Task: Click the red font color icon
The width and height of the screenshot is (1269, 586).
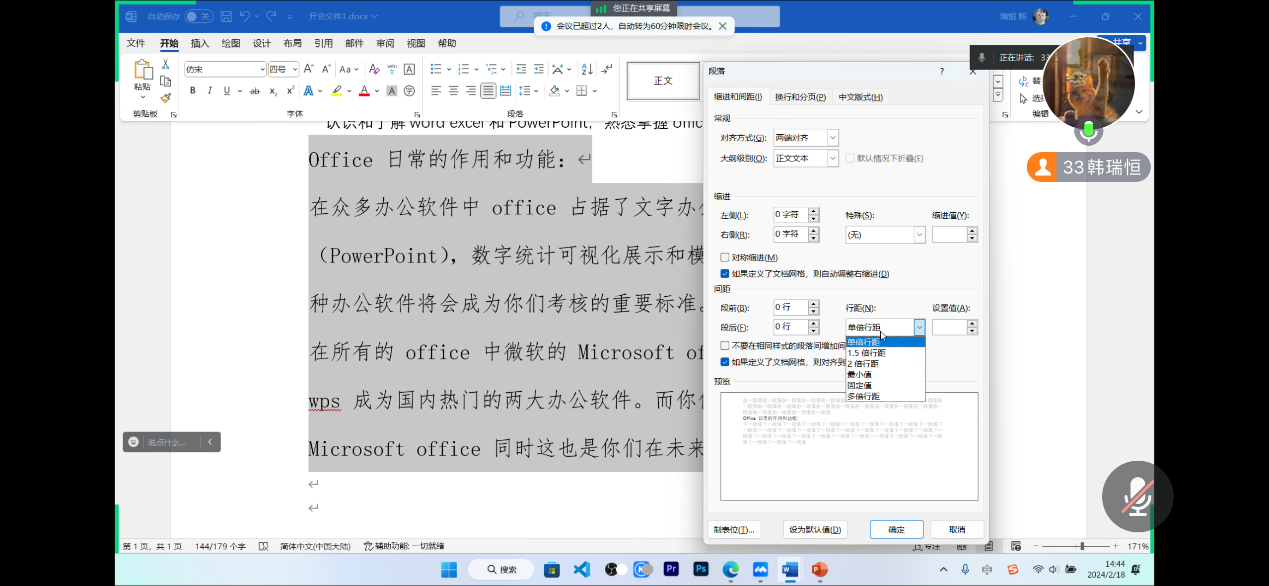Action: (x=363, y=91)
